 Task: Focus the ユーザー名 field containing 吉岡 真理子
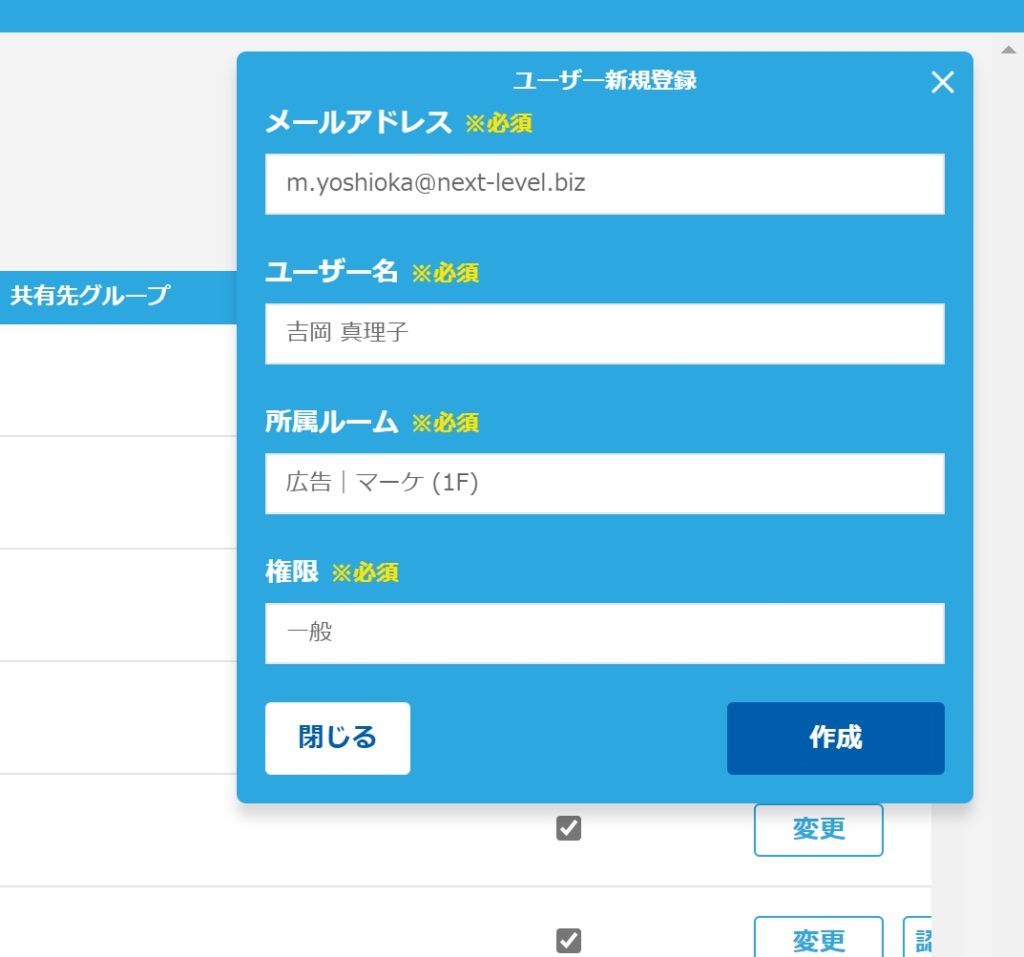[x=604, y=333]
